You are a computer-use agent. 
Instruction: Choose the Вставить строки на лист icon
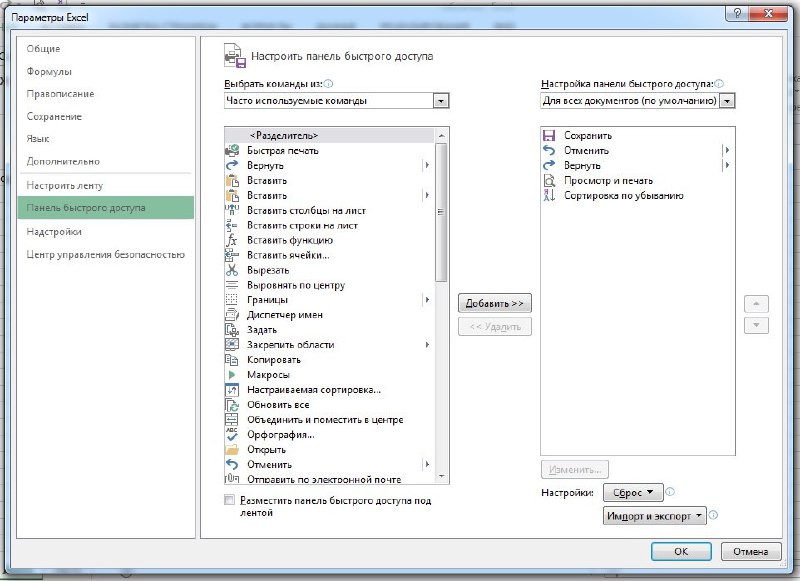click(x=232, y=225)
